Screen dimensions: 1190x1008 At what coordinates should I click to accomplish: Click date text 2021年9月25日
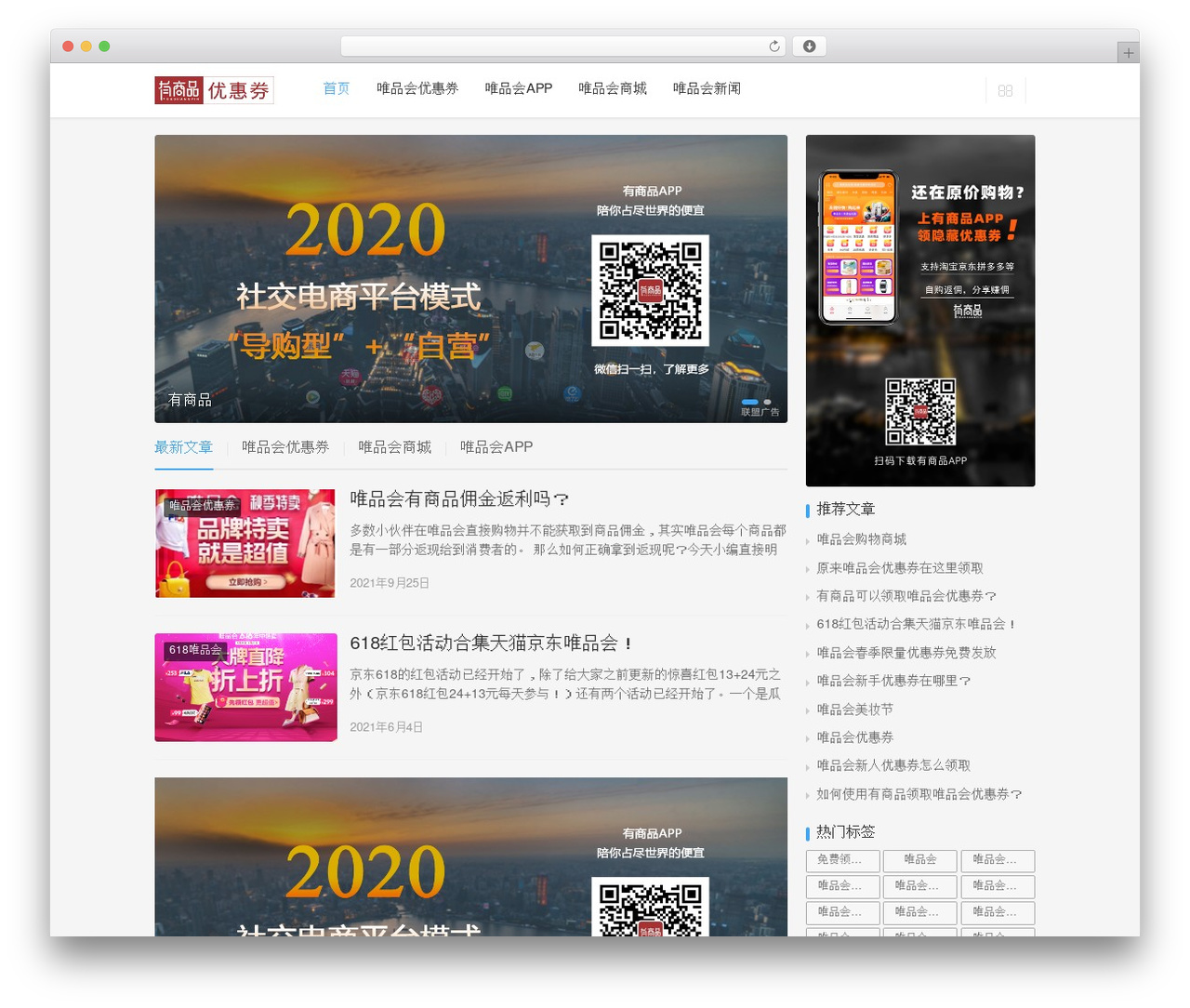[x=390, y=583]
